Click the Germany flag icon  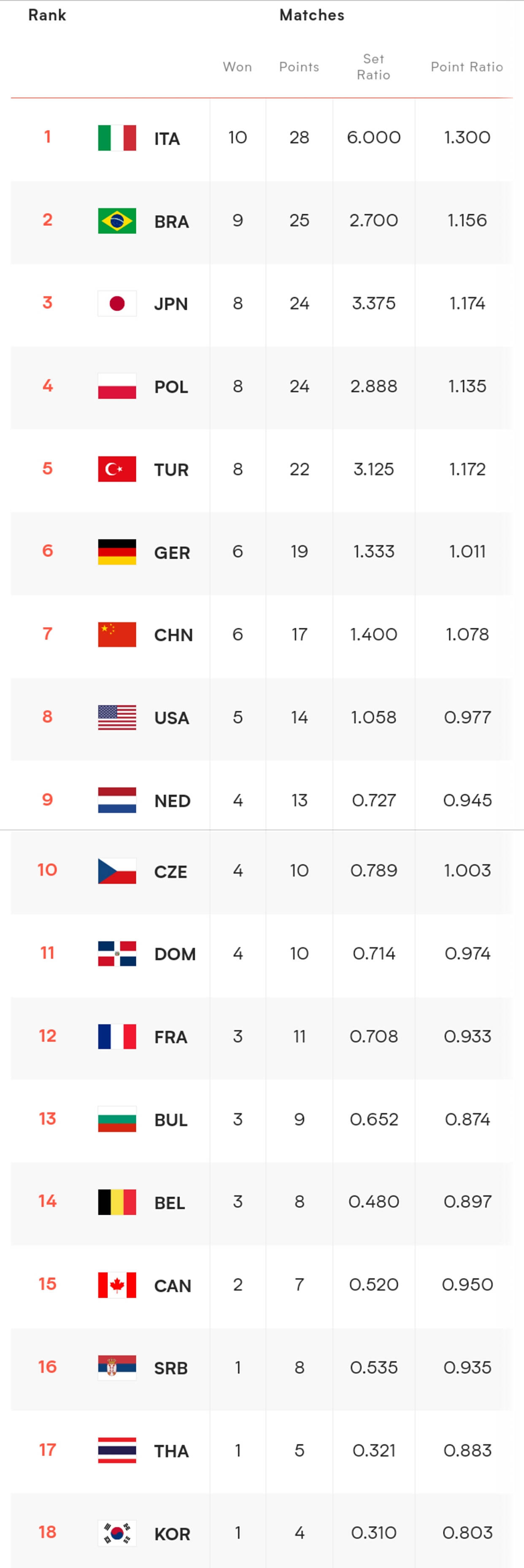tap(117, 552)
